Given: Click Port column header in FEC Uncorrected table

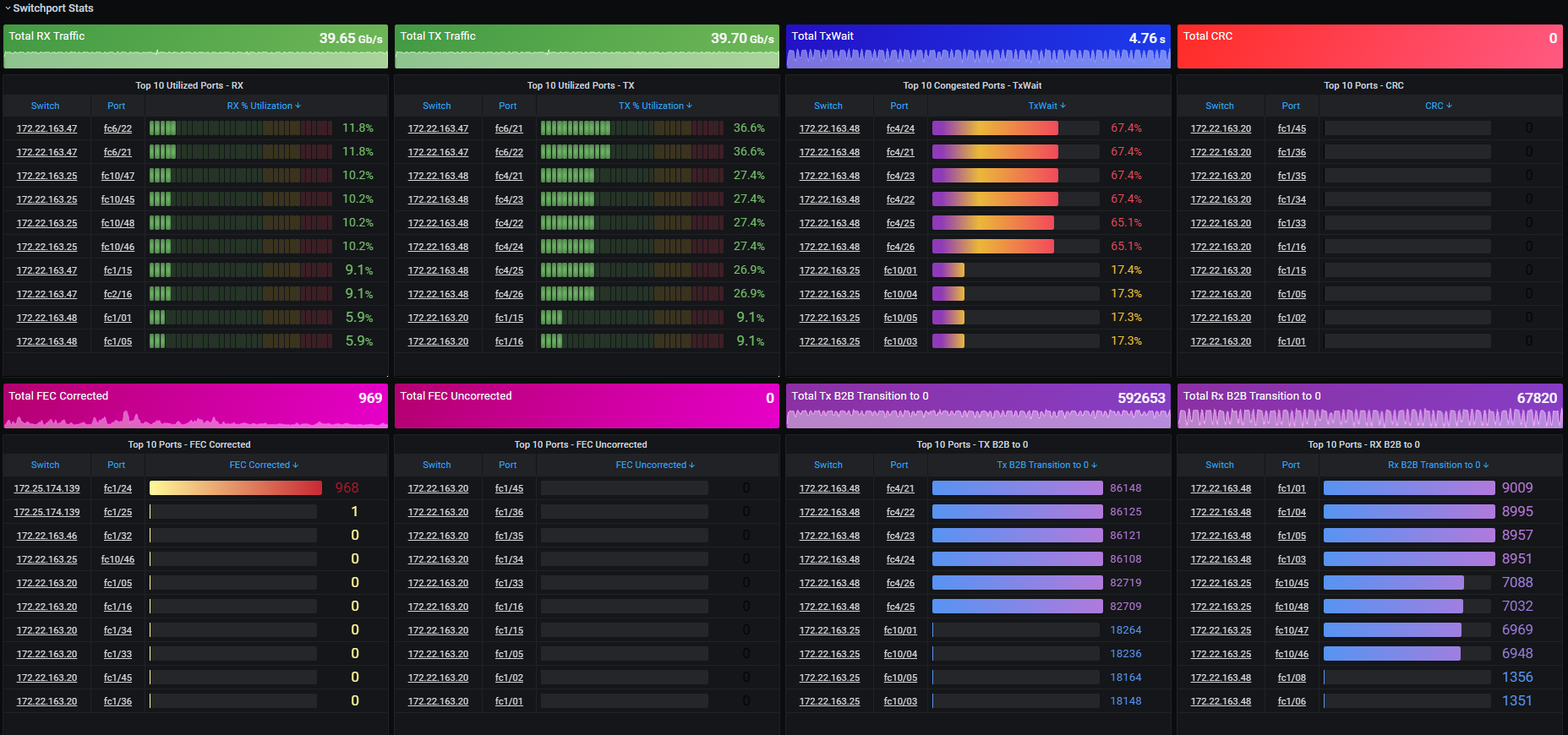Looking at the screenshot, I should pyautogui.click(x=508, y=465).
